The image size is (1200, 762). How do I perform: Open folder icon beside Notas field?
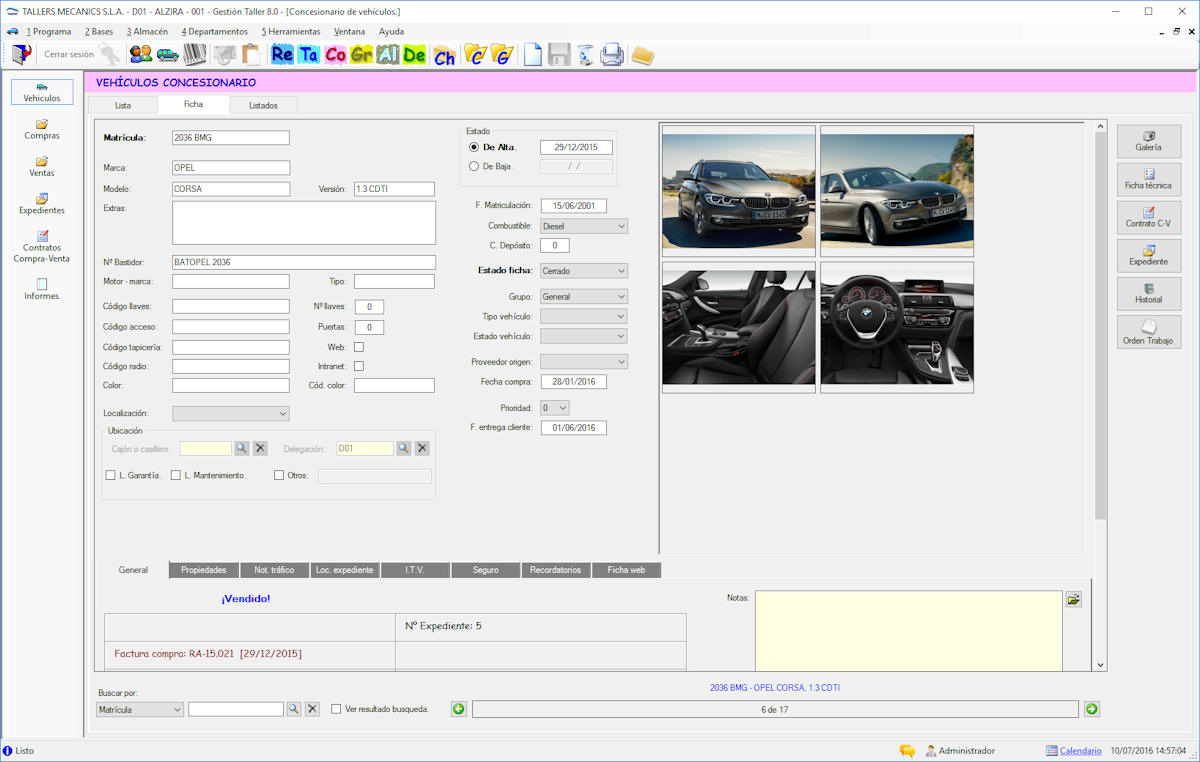click(x=1073, y=599)
